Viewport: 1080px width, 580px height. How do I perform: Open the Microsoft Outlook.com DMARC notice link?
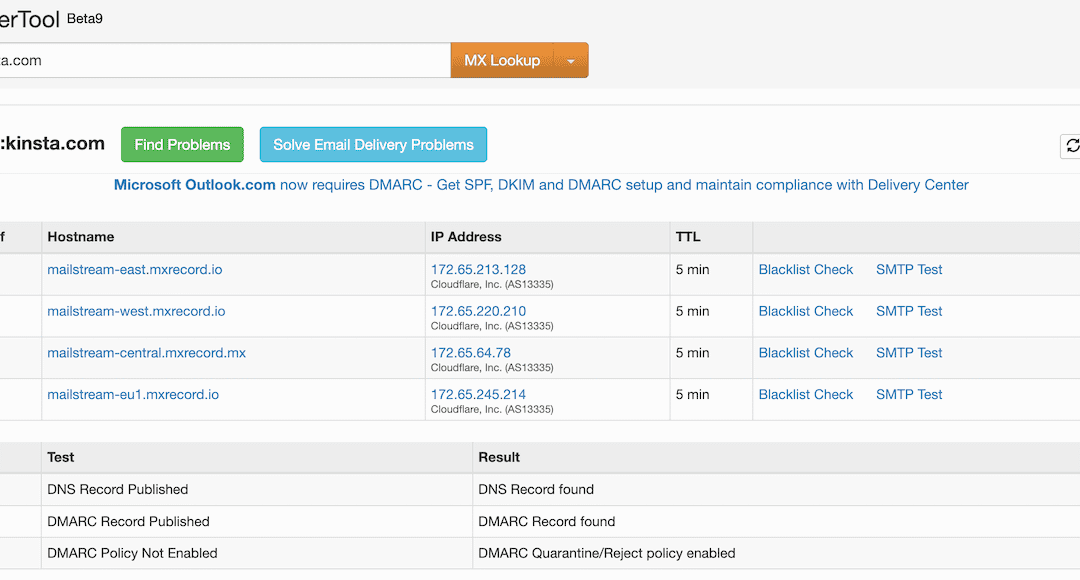point(541,185)
